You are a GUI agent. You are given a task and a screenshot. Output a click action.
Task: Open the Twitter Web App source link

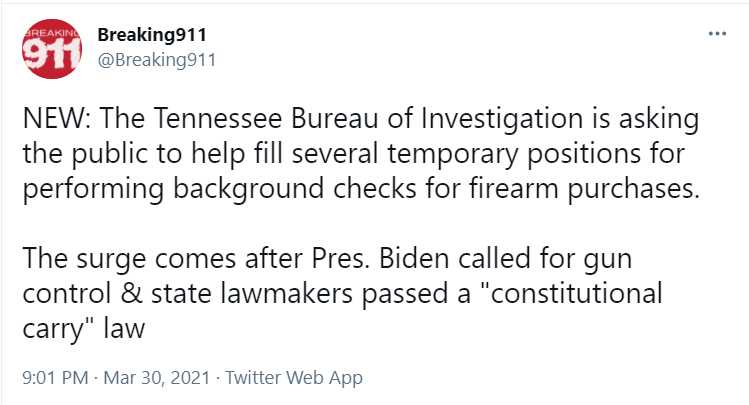click(294, 377)
